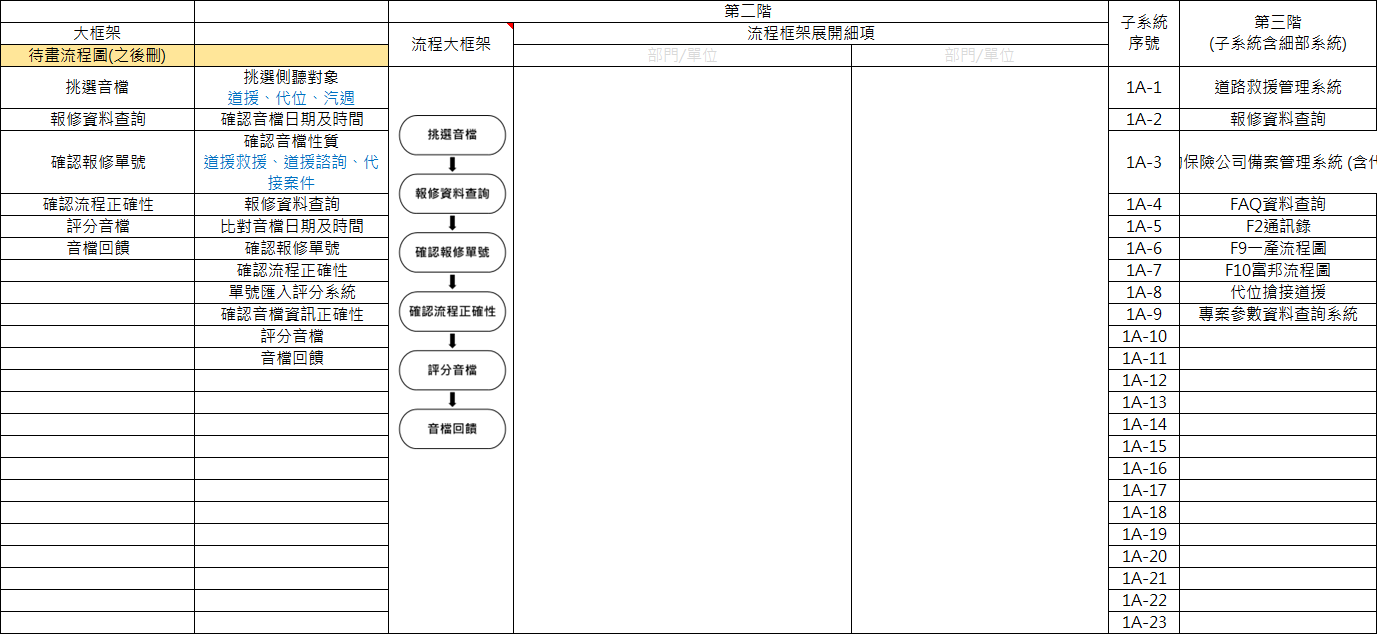The image size is (1377, 634).
Task: Click the FAQ資料查詢 cell
Action: (x=1278, y=204)
